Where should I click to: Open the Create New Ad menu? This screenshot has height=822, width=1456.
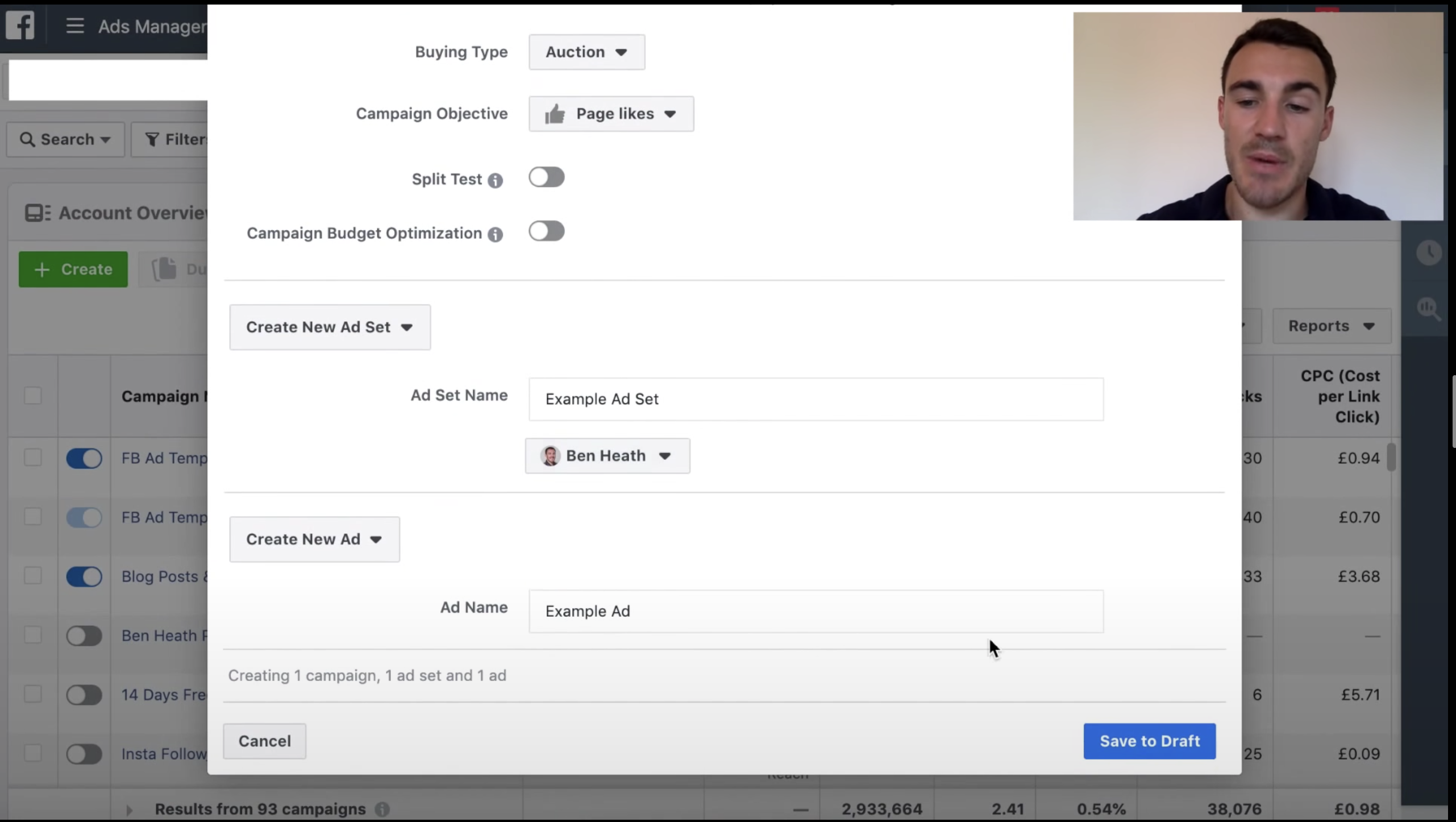[x=314, y=539]
